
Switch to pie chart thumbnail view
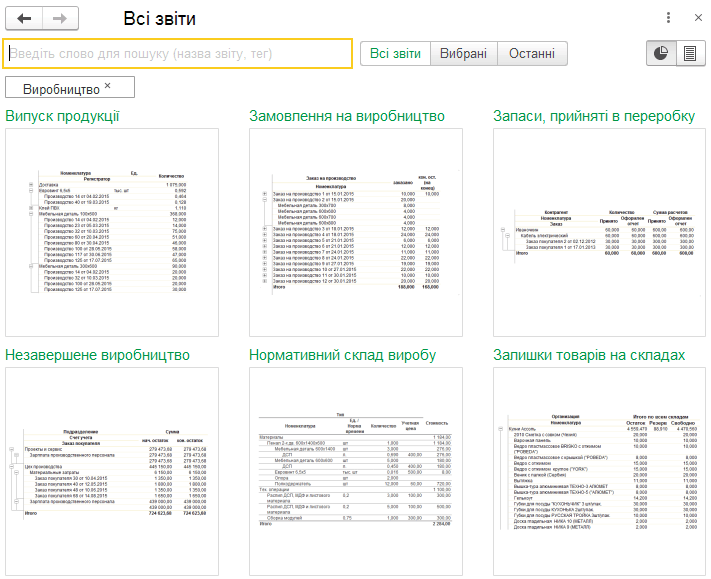coord(661,54)
